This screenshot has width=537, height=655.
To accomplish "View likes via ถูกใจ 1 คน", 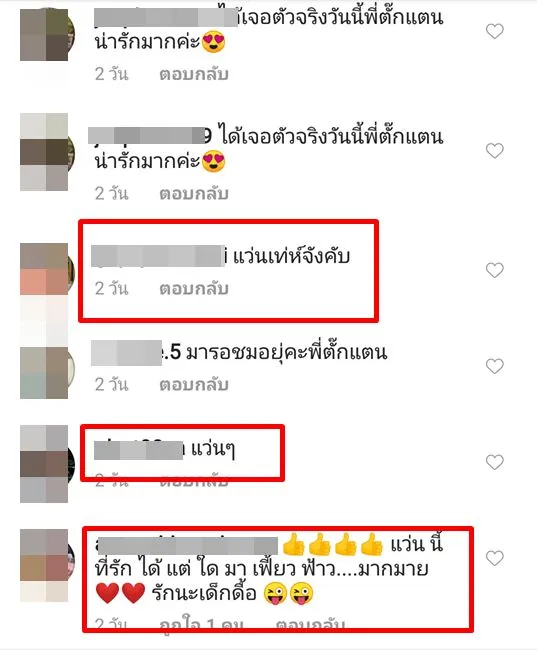I will pyautogui.click(x=201, y=625).
